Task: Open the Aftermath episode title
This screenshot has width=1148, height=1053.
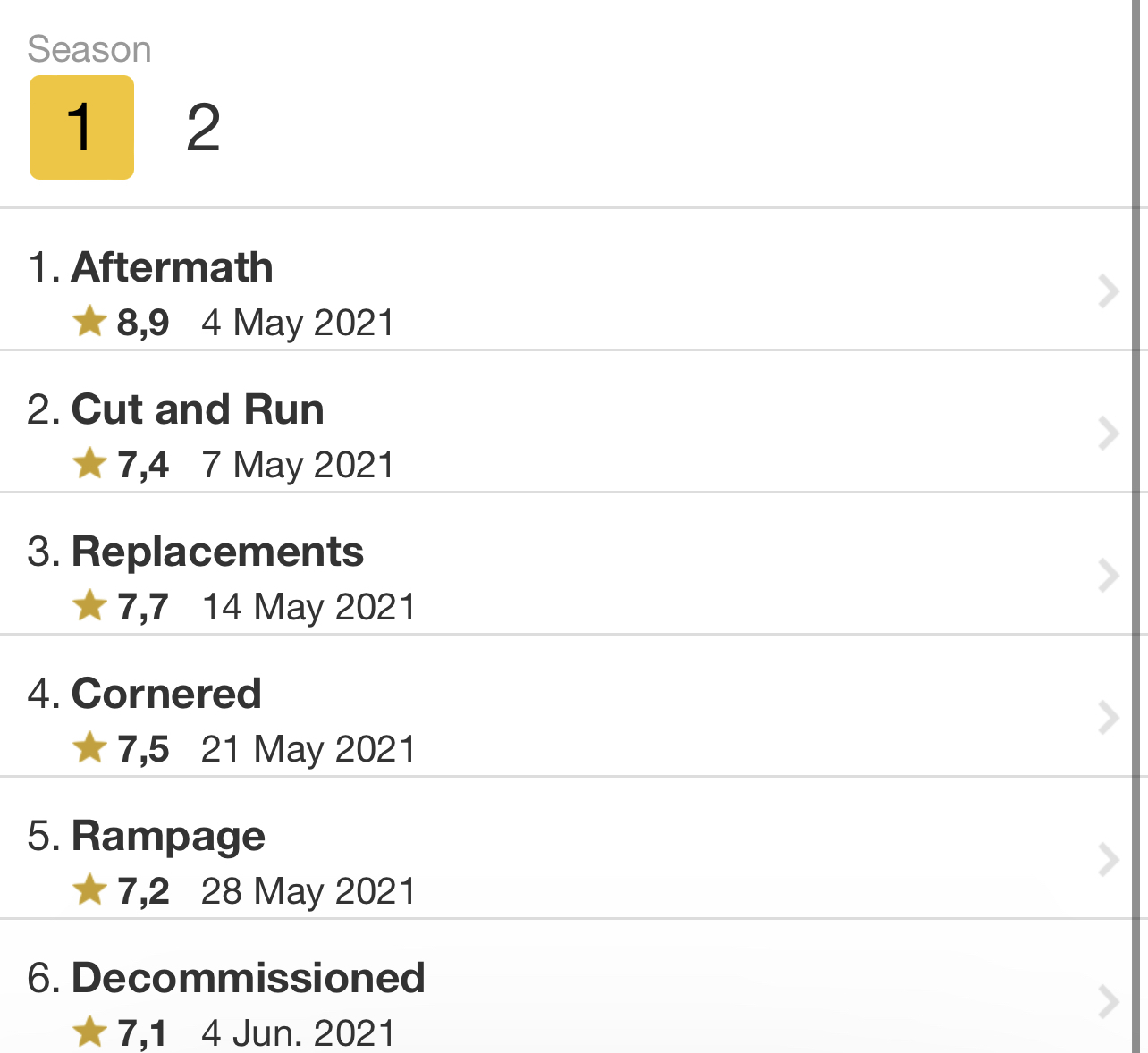Action: [x=172, y=267]
